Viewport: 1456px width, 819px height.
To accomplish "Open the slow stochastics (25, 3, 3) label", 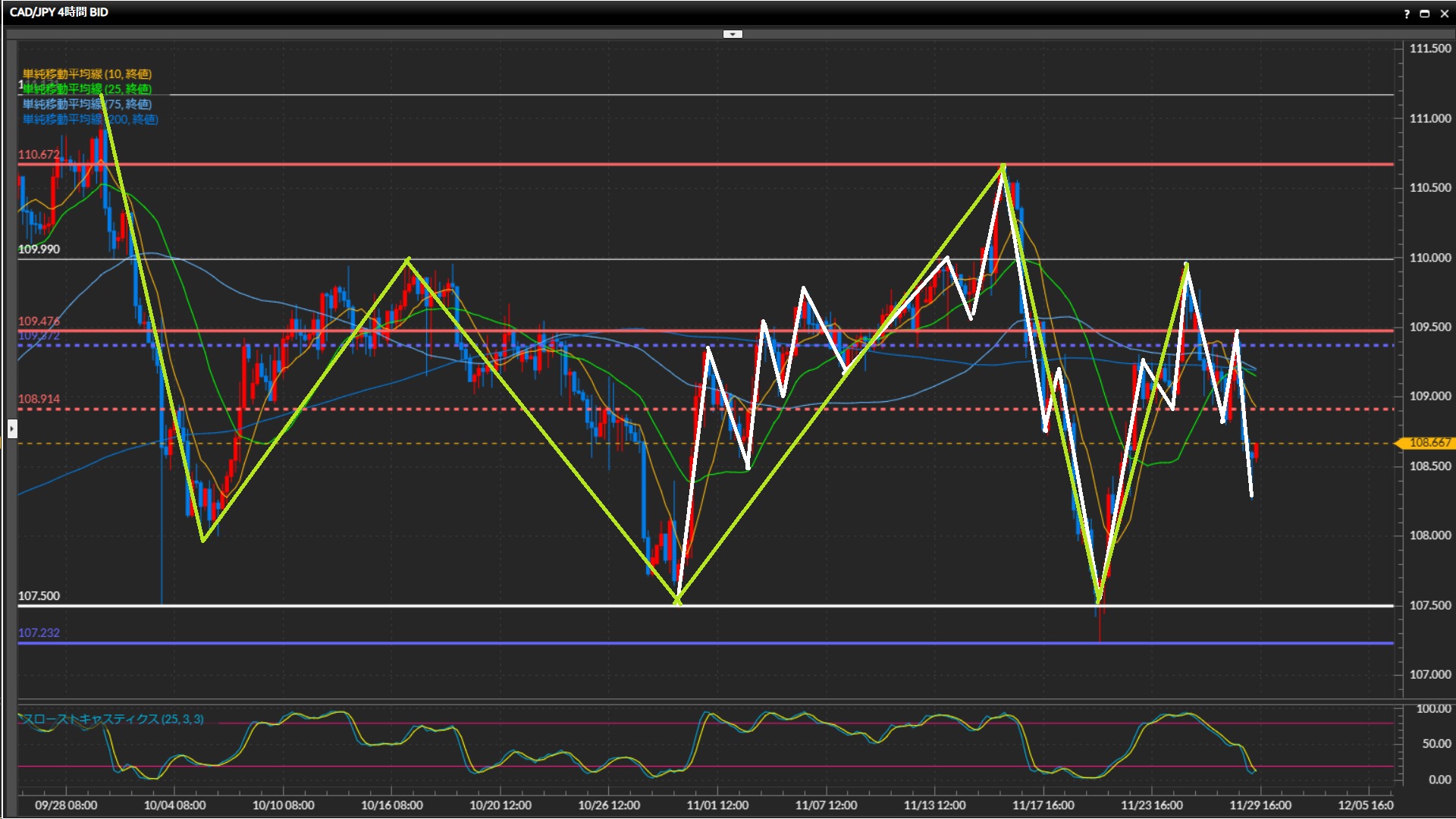I will (x=112, y=719).
